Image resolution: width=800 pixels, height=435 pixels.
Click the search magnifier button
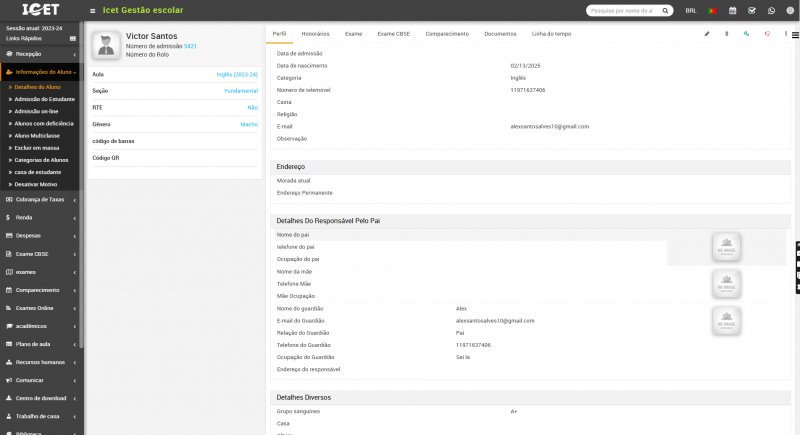(663, 10)
